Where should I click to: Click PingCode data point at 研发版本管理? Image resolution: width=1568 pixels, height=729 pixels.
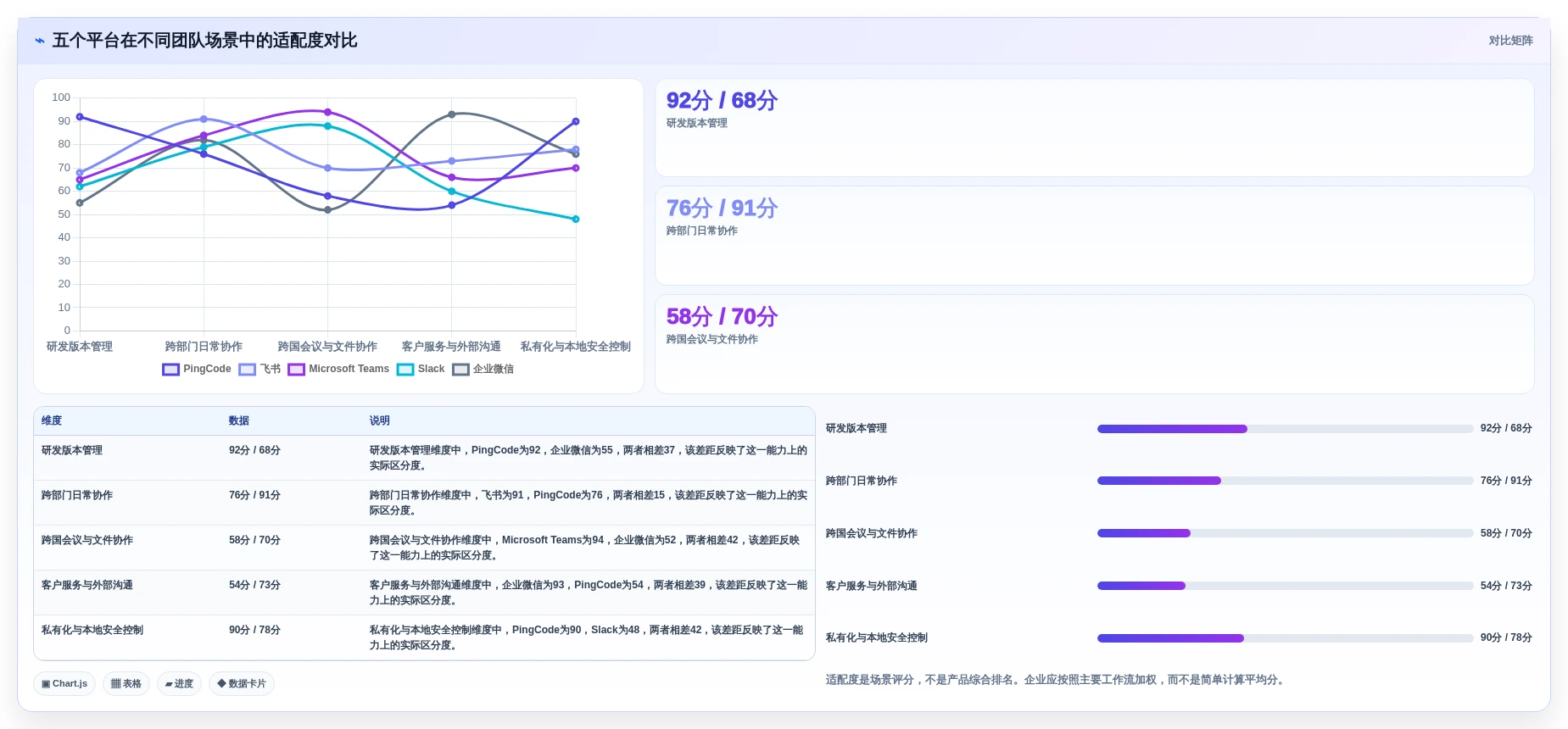pos(80,117)
